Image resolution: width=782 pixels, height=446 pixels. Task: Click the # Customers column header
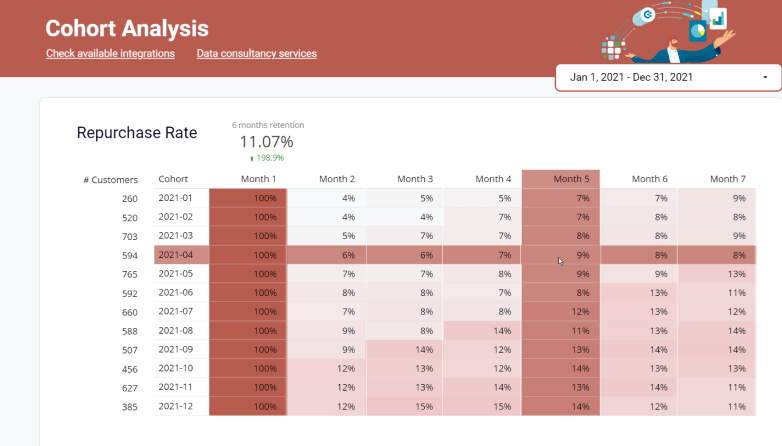click(x=110, y=180)
